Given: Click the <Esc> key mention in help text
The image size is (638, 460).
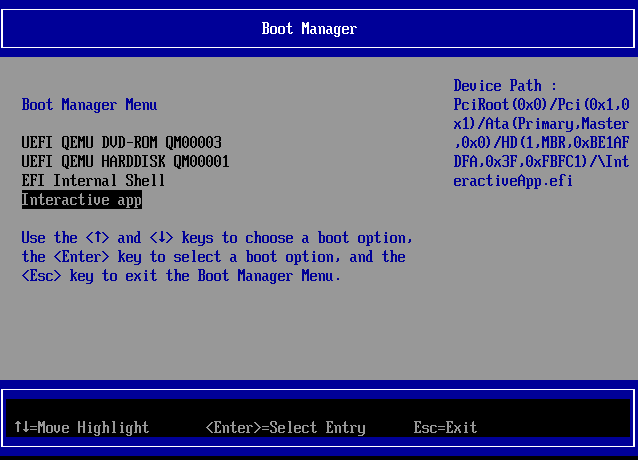Looking at the screenshot, I should (41, 276).
